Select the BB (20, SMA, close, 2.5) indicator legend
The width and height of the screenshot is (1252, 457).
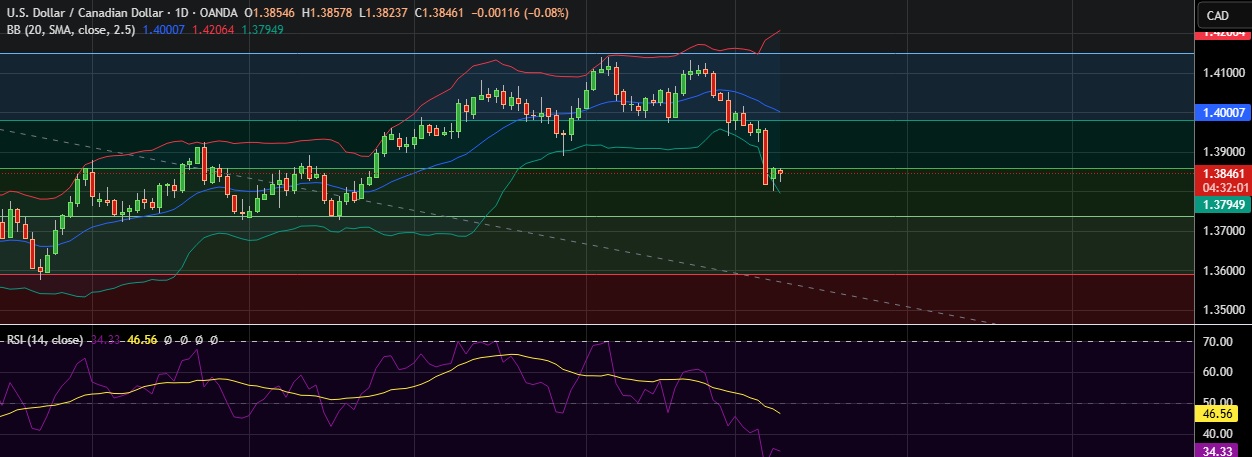pos(70,30)
